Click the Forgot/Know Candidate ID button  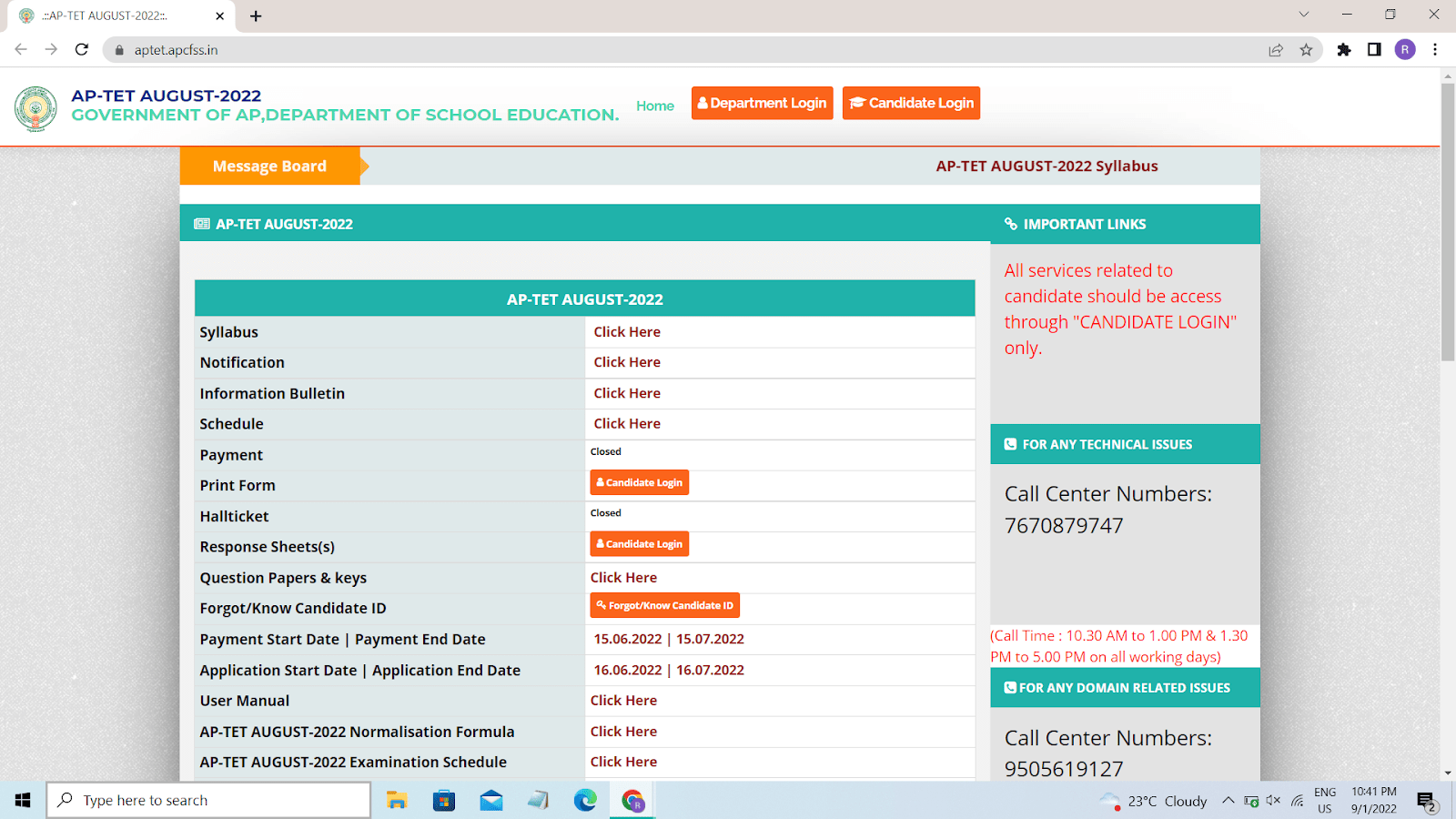point(664,604)
